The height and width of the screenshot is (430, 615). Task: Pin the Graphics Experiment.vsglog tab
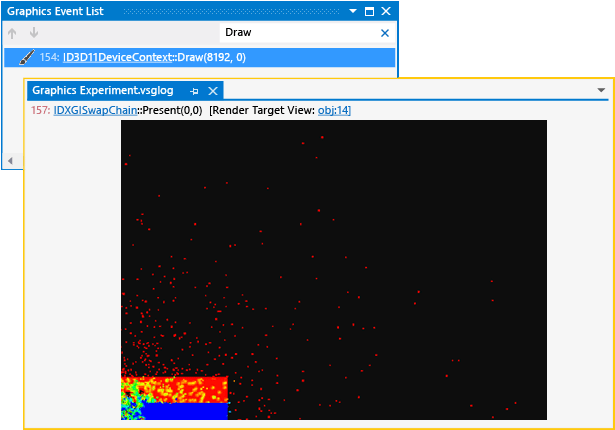tap(194, 91)
